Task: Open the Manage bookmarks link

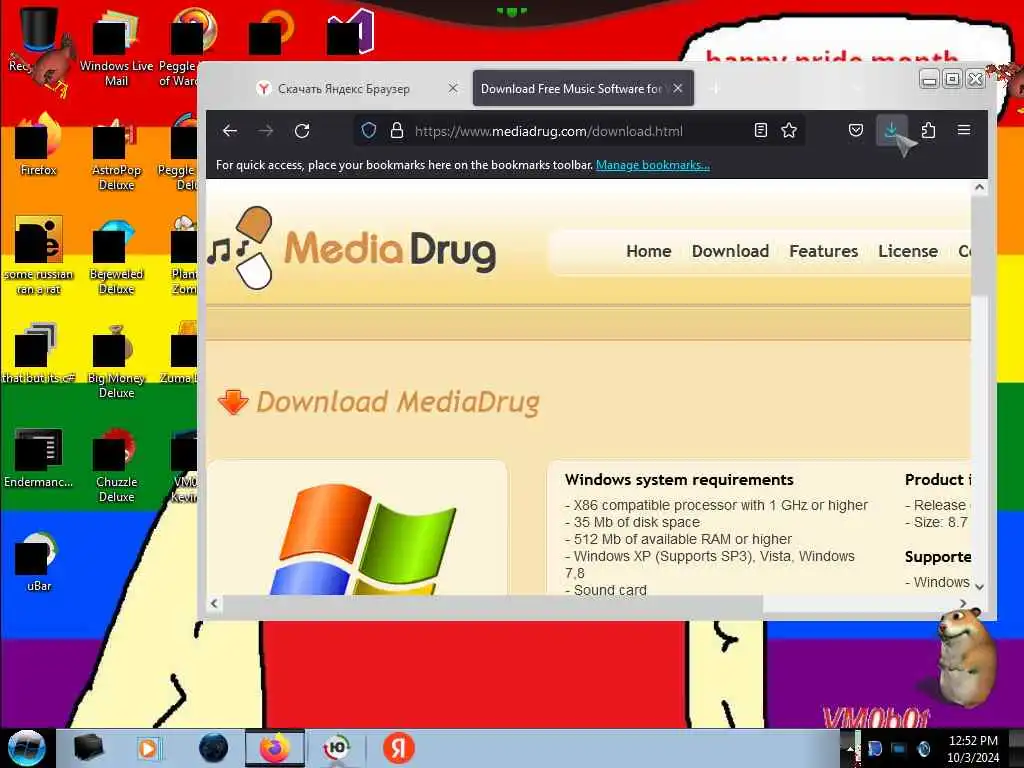Action: [652, 165]
